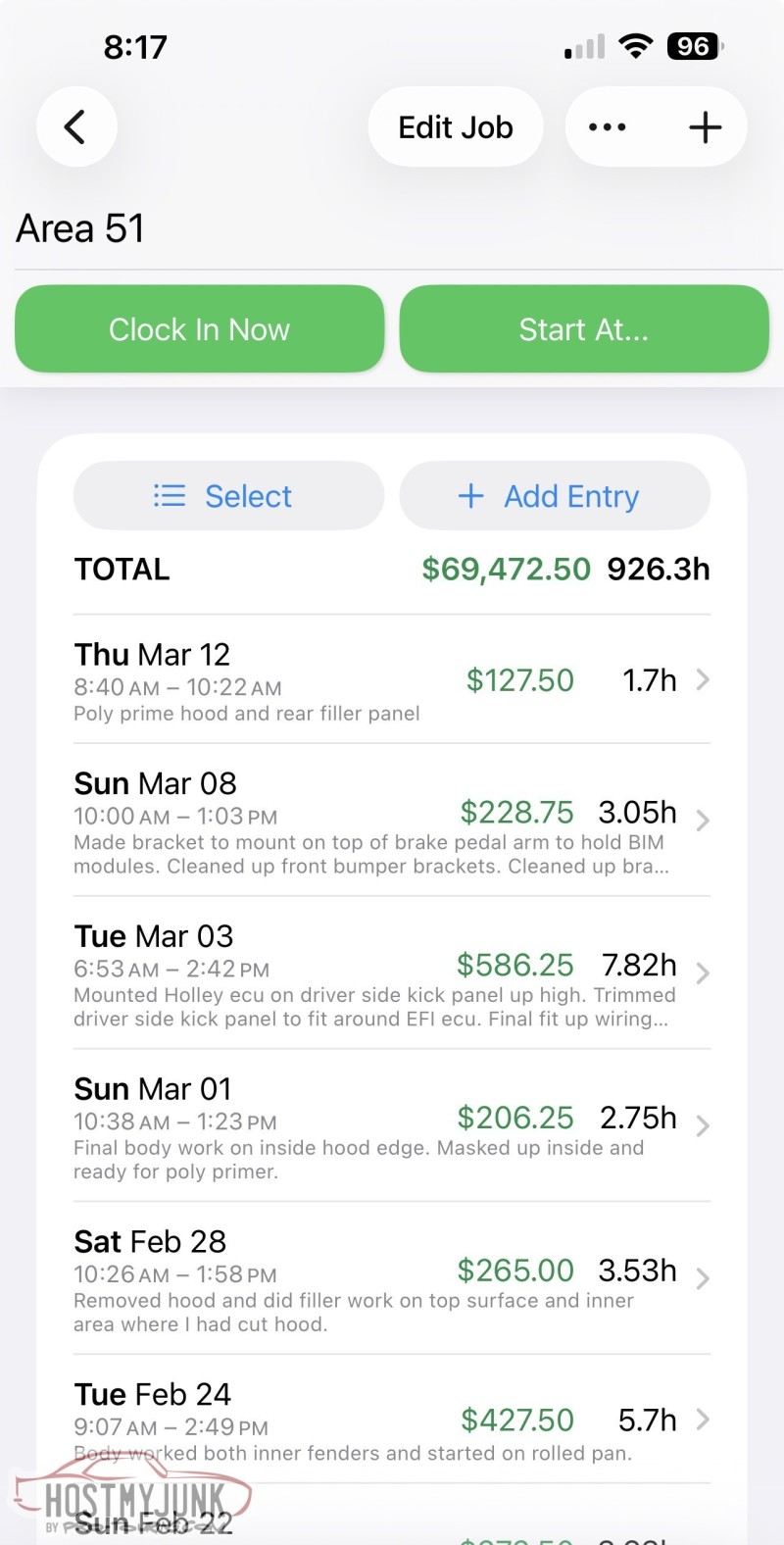The height and width of the screenshot is (1545, 784).
Task: Tap the Wi-Fi status icon
Action: 637,46
